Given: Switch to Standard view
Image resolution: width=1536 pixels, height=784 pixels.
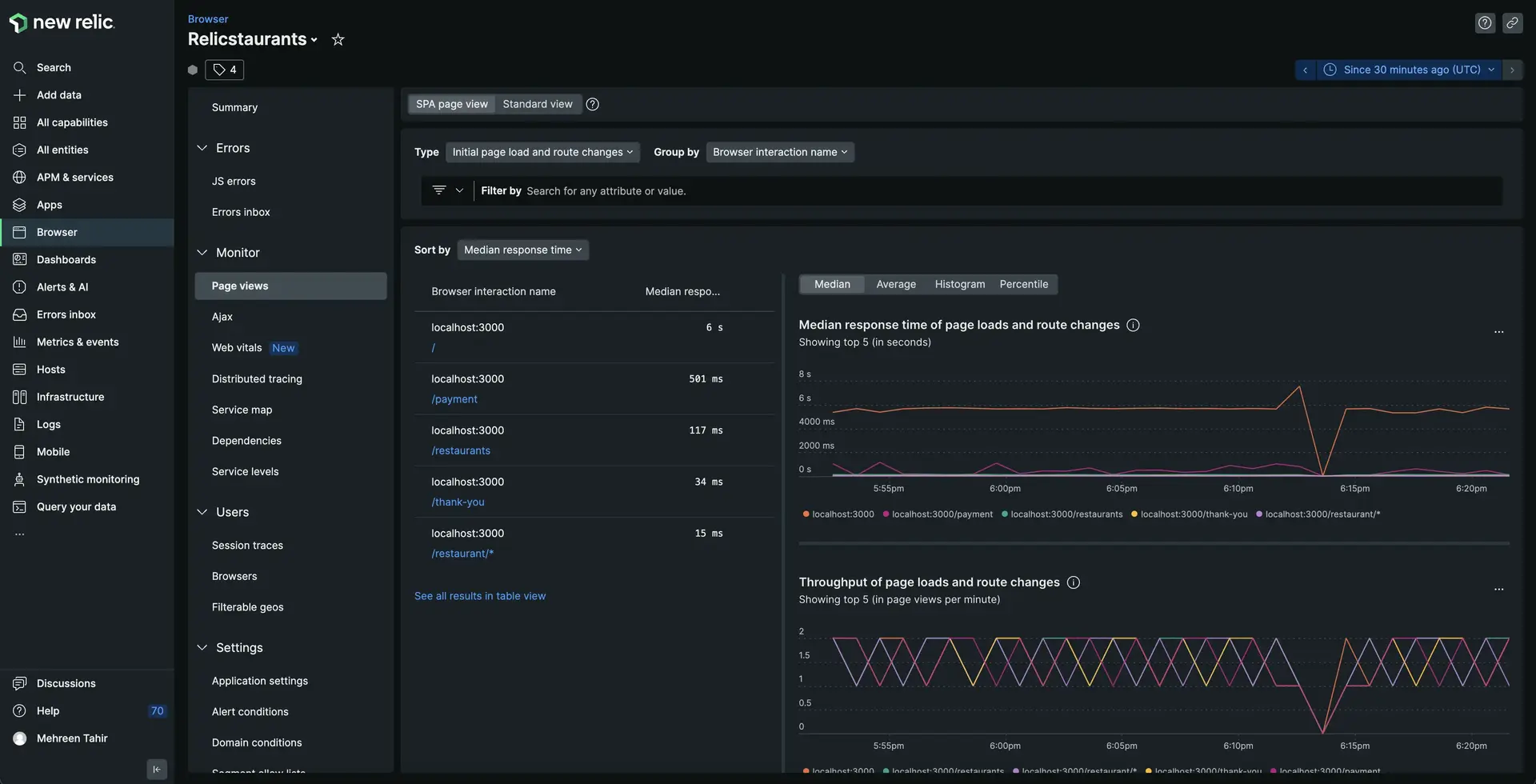Looking at the screenshot, I should [x=538, y=105].
